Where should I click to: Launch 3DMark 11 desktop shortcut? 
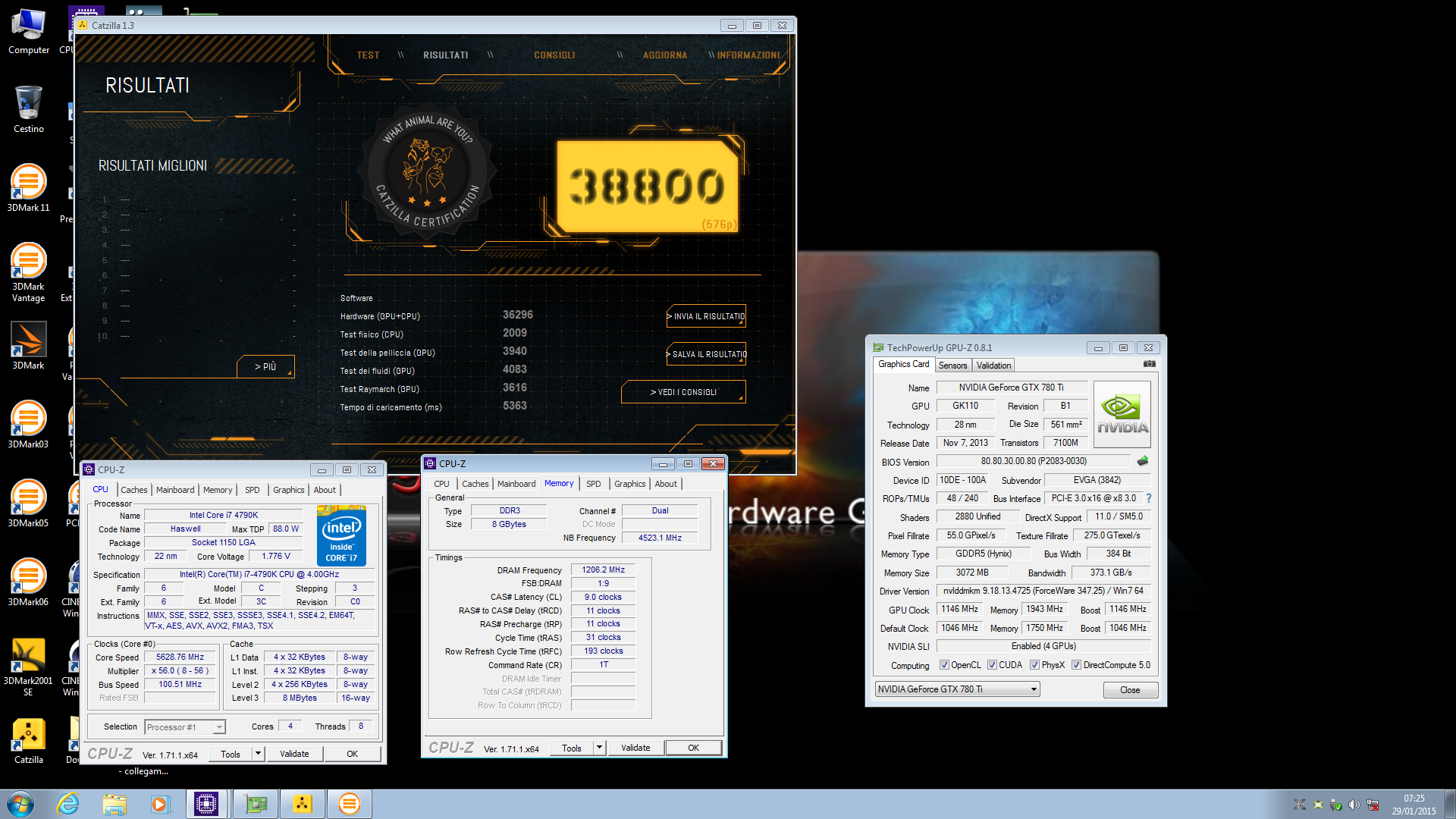[x=28, y=188]
